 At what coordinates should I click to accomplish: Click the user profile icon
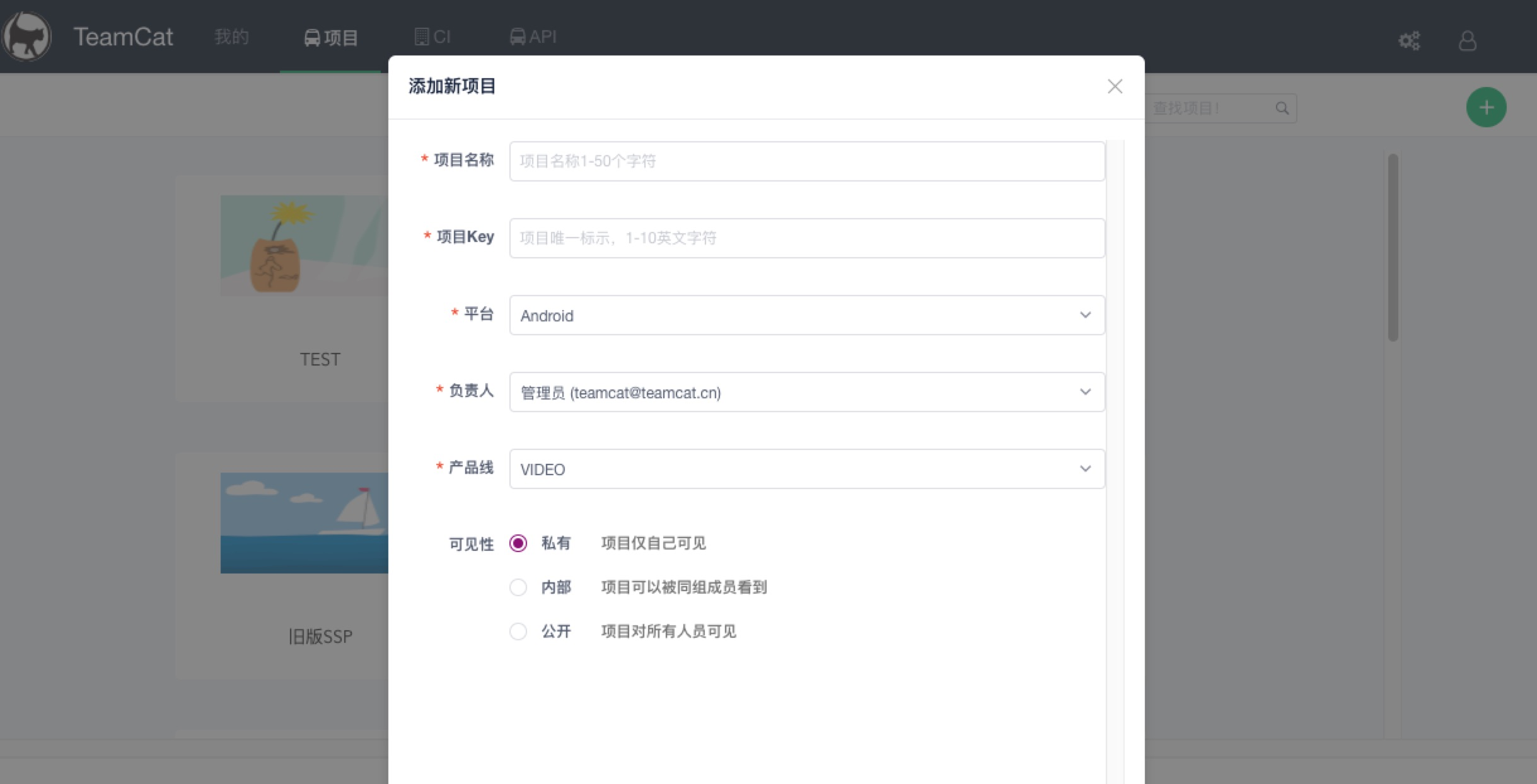tap(1467, 42)
